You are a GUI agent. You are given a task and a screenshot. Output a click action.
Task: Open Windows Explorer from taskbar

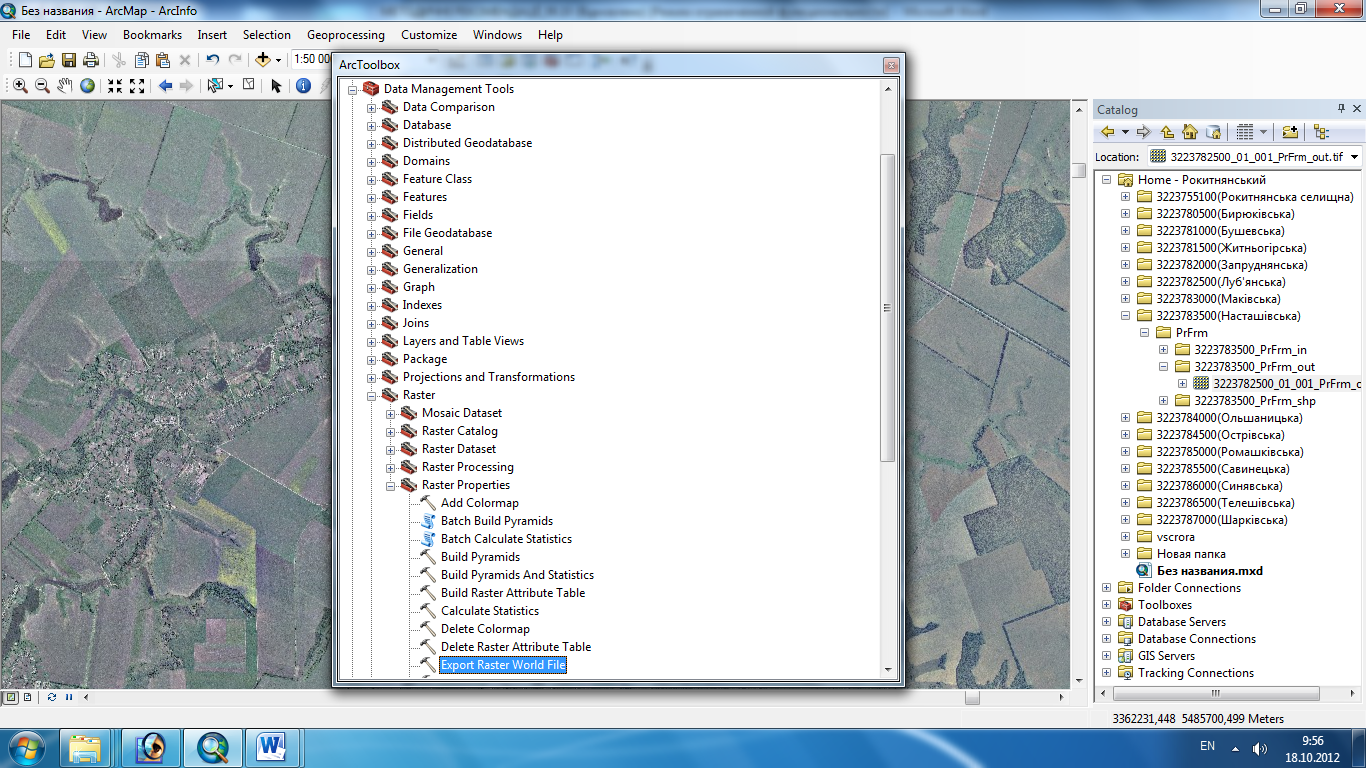point(86,747)
